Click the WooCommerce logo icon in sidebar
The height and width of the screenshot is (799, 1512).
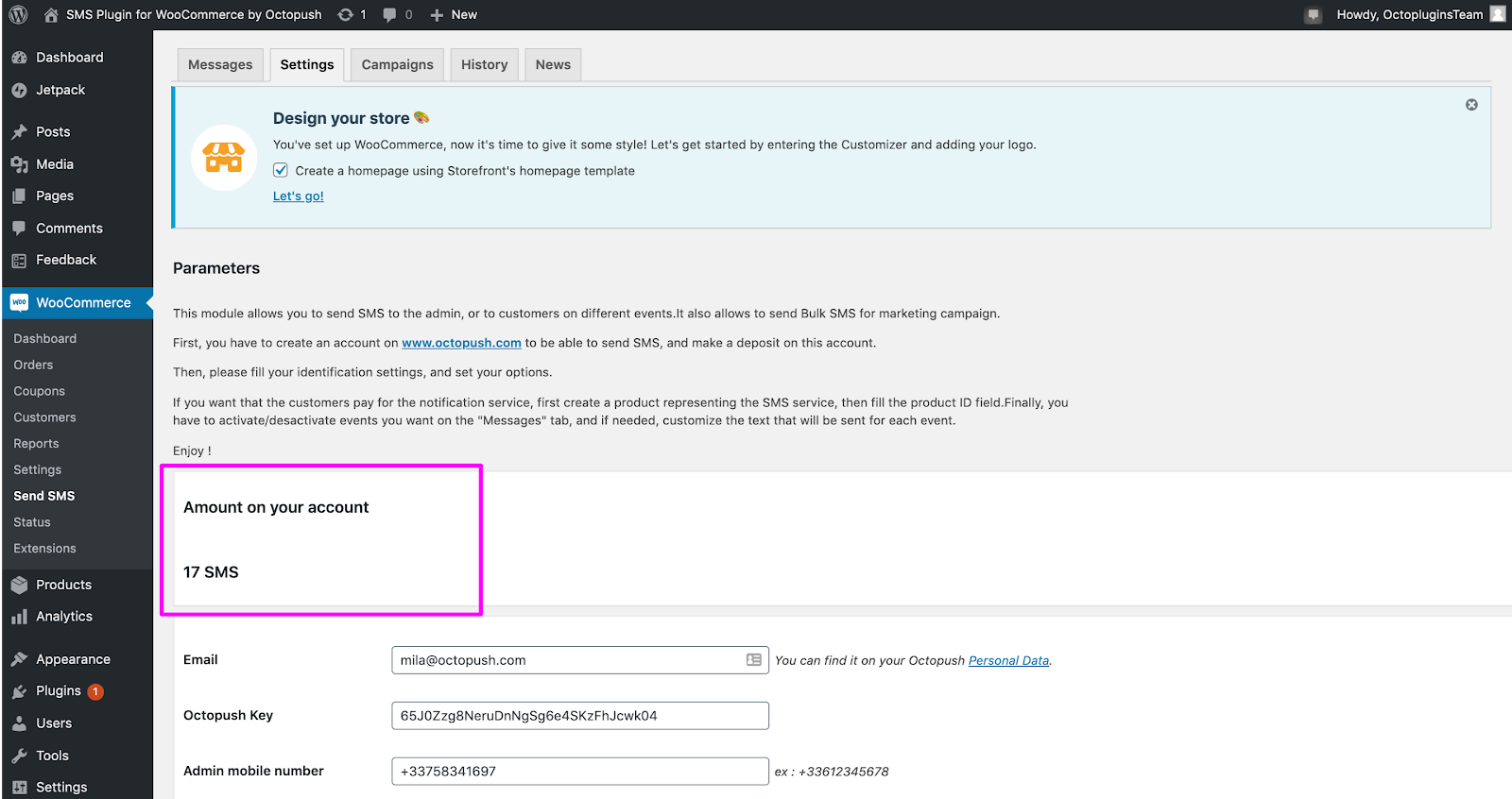pyautogui.click(x=19, y=302)
